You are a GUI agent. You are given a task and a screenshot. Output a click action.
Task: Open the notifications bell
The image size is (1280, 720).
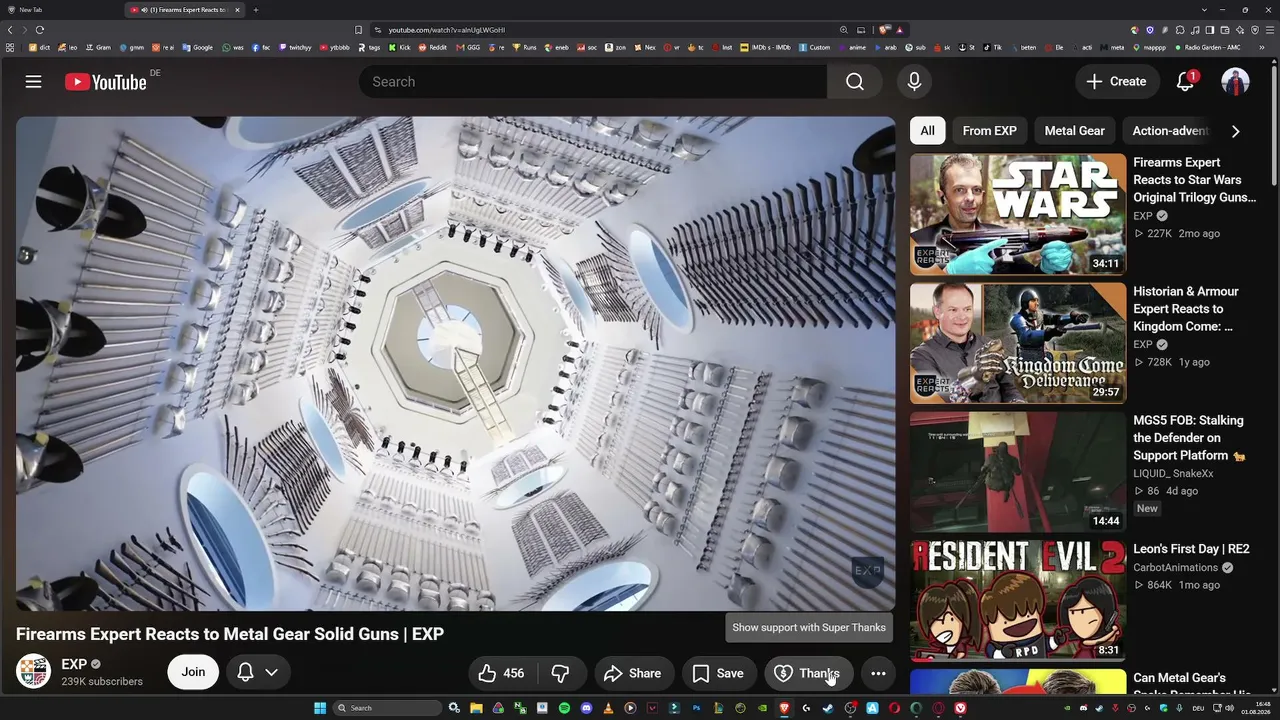point(1185,82)
